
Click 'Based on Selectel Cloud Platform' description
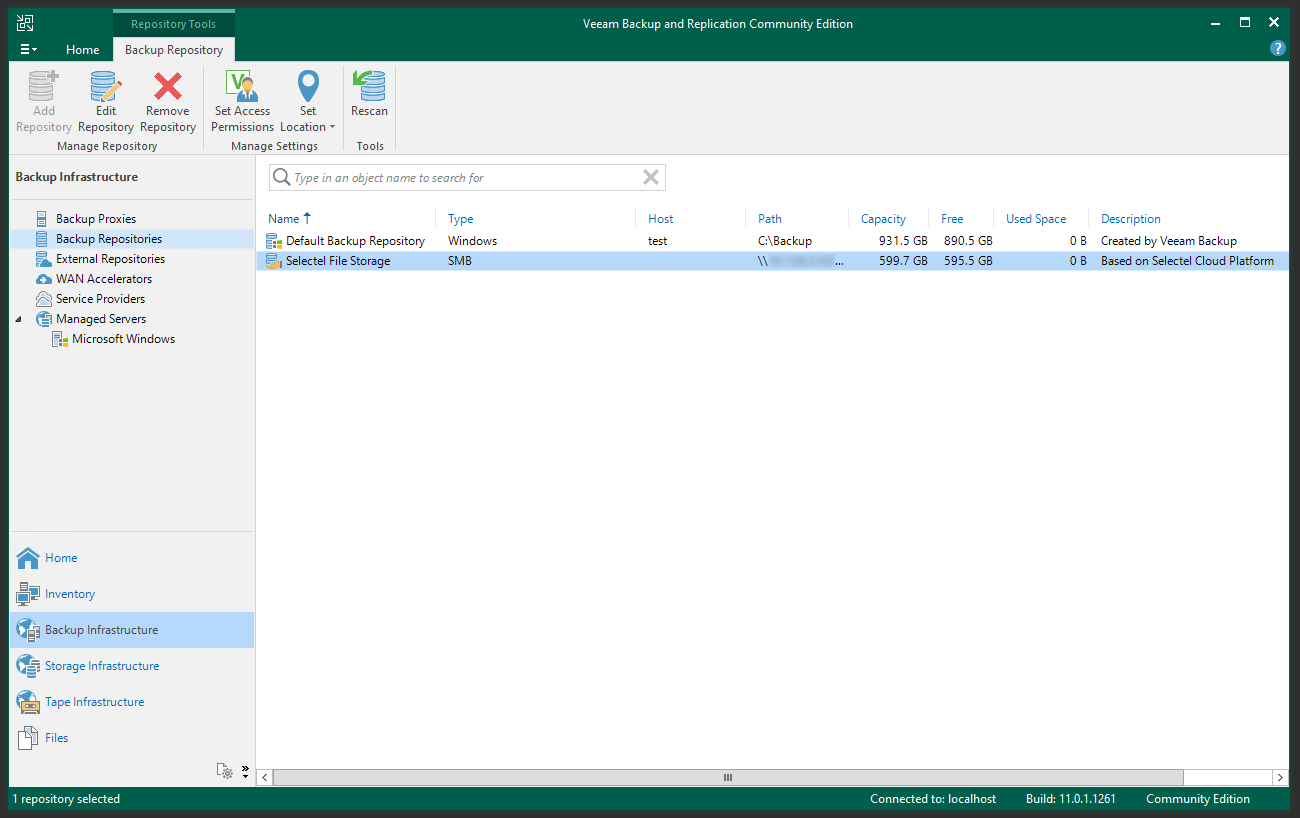point(1187,261)
